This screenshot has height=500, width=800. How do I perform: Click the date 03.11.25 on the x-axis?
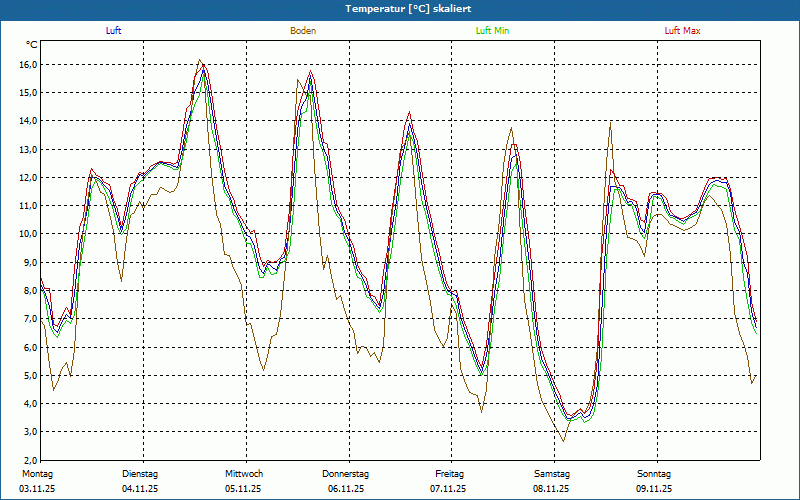point(38,489)
